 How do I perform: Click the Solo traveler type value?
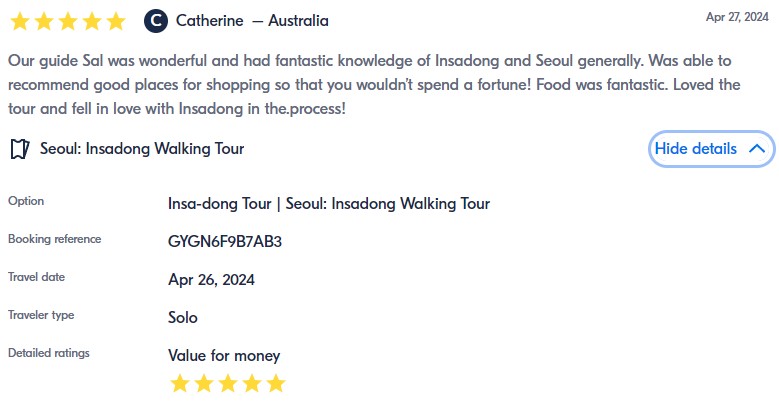coord(183,318)
